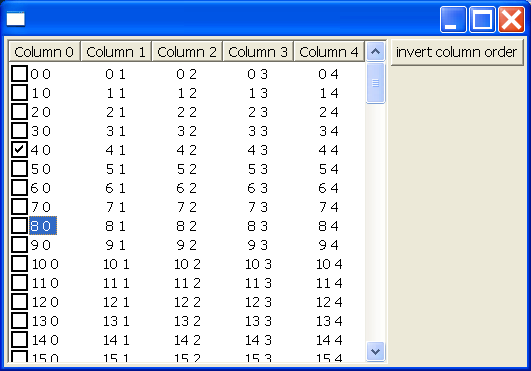Viewport: 531px width, 371px height.
Task: Click cell 11 2
Action: pyautogui.click(x=187, y=283)
